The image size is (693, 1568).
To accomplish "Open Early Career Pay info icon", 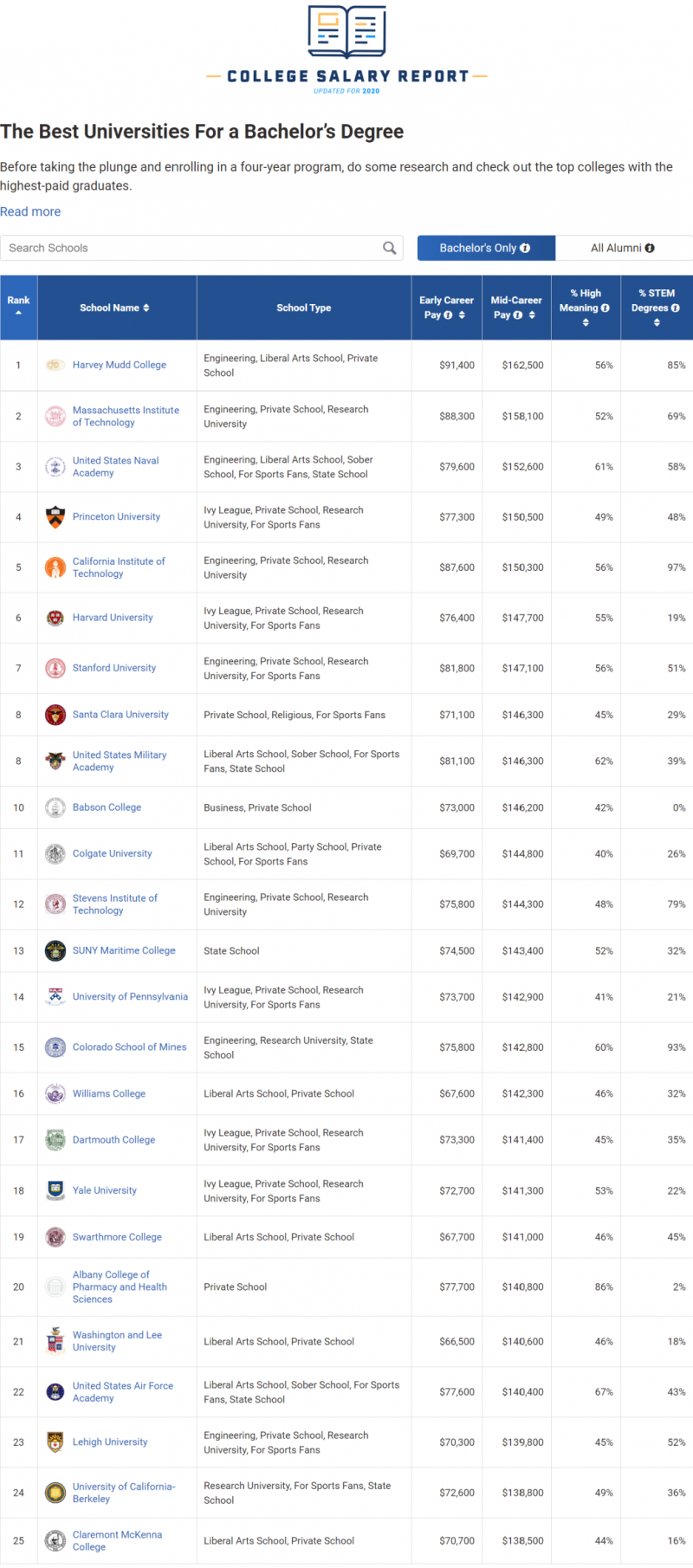I will 448,315.
